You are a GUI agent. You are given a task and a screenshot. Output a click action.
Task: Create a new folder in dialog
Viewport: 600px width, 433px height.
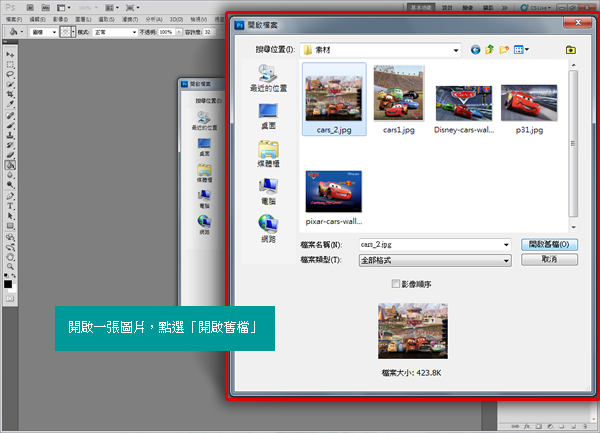pyautogui.click(x=504, y=50)
